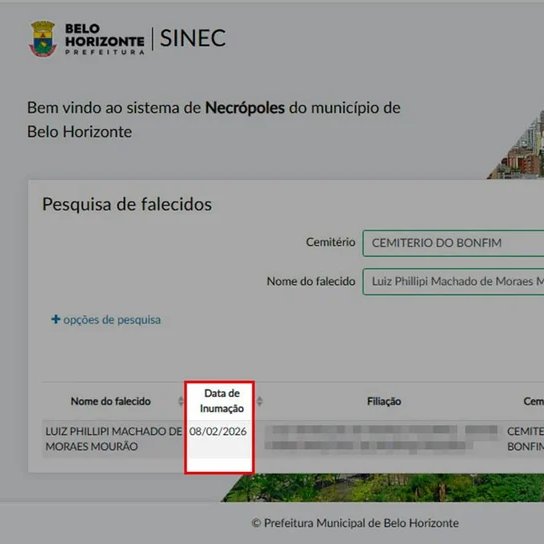Click the date cell 08/02/2026

coord(218,432)
